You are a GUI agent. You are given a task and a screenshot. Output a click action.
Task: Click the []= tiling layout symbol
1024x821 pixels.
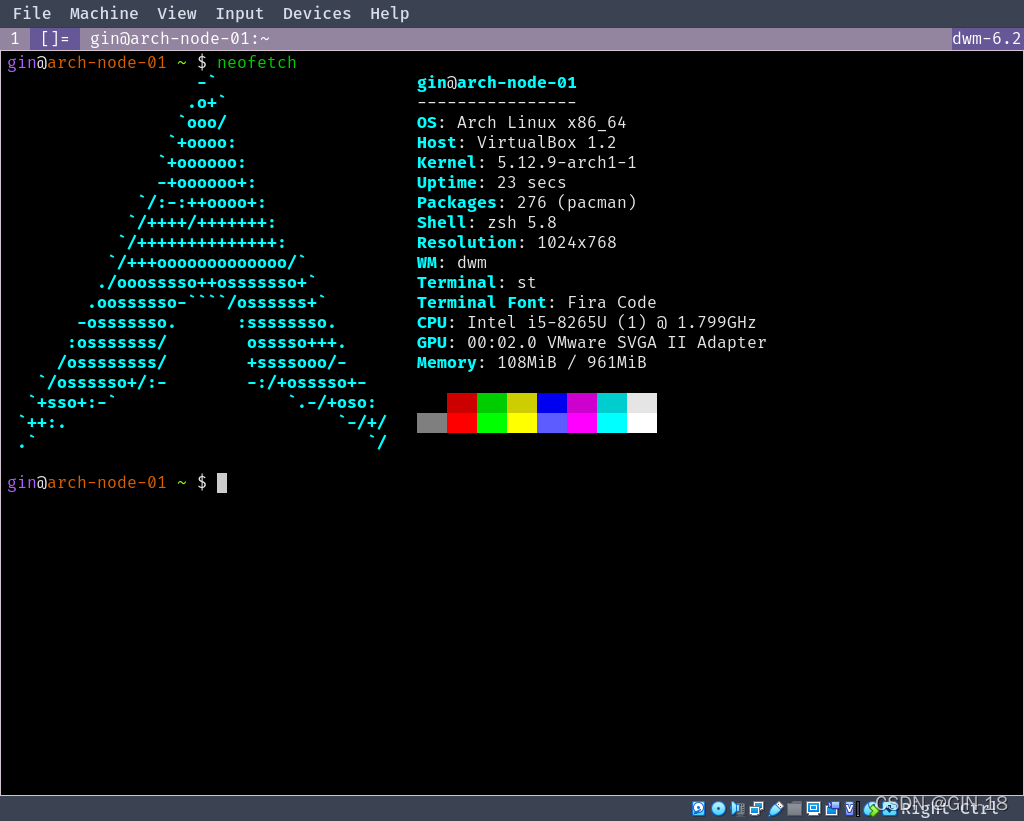click(55, 39)
